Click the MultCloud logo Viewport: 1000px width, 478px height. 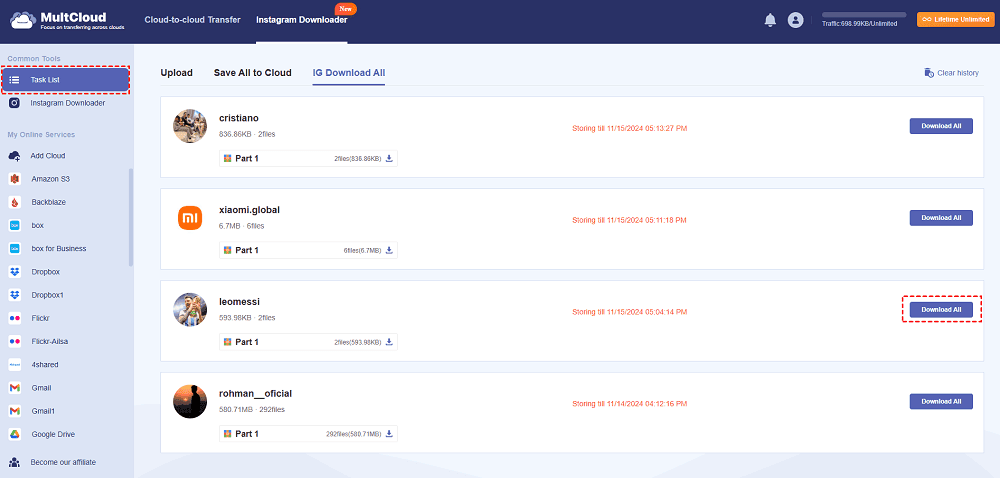tap(68, 20)
